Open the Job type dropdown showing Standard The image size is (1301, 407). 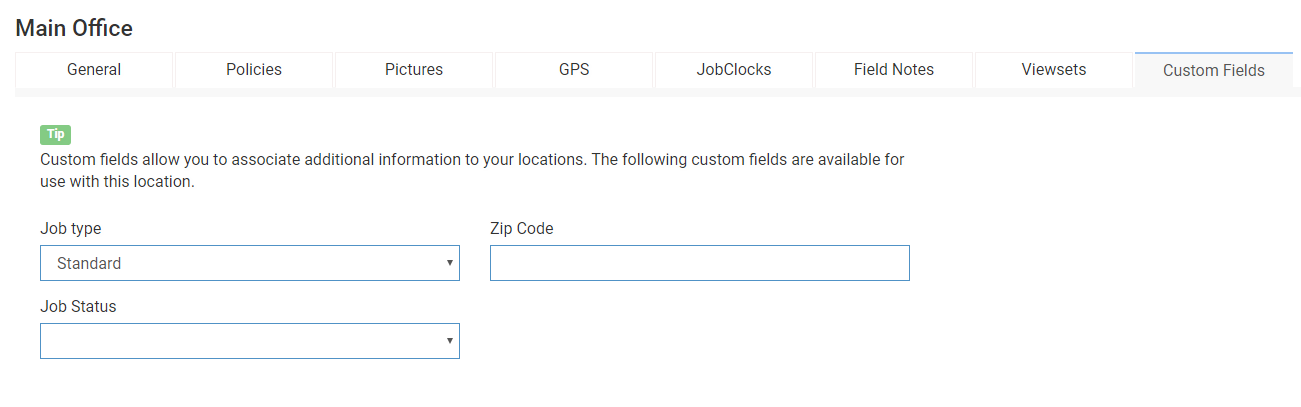pyautogui.click(x=250, y=263)
